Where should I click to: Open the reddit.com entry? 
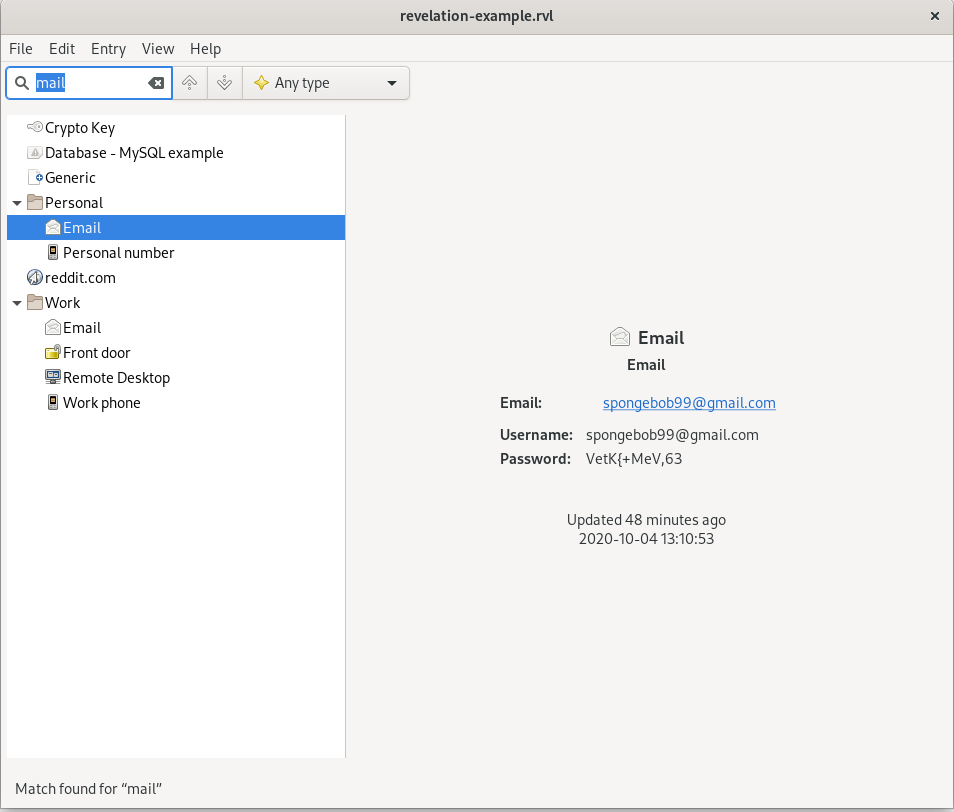tap(80, 278)
